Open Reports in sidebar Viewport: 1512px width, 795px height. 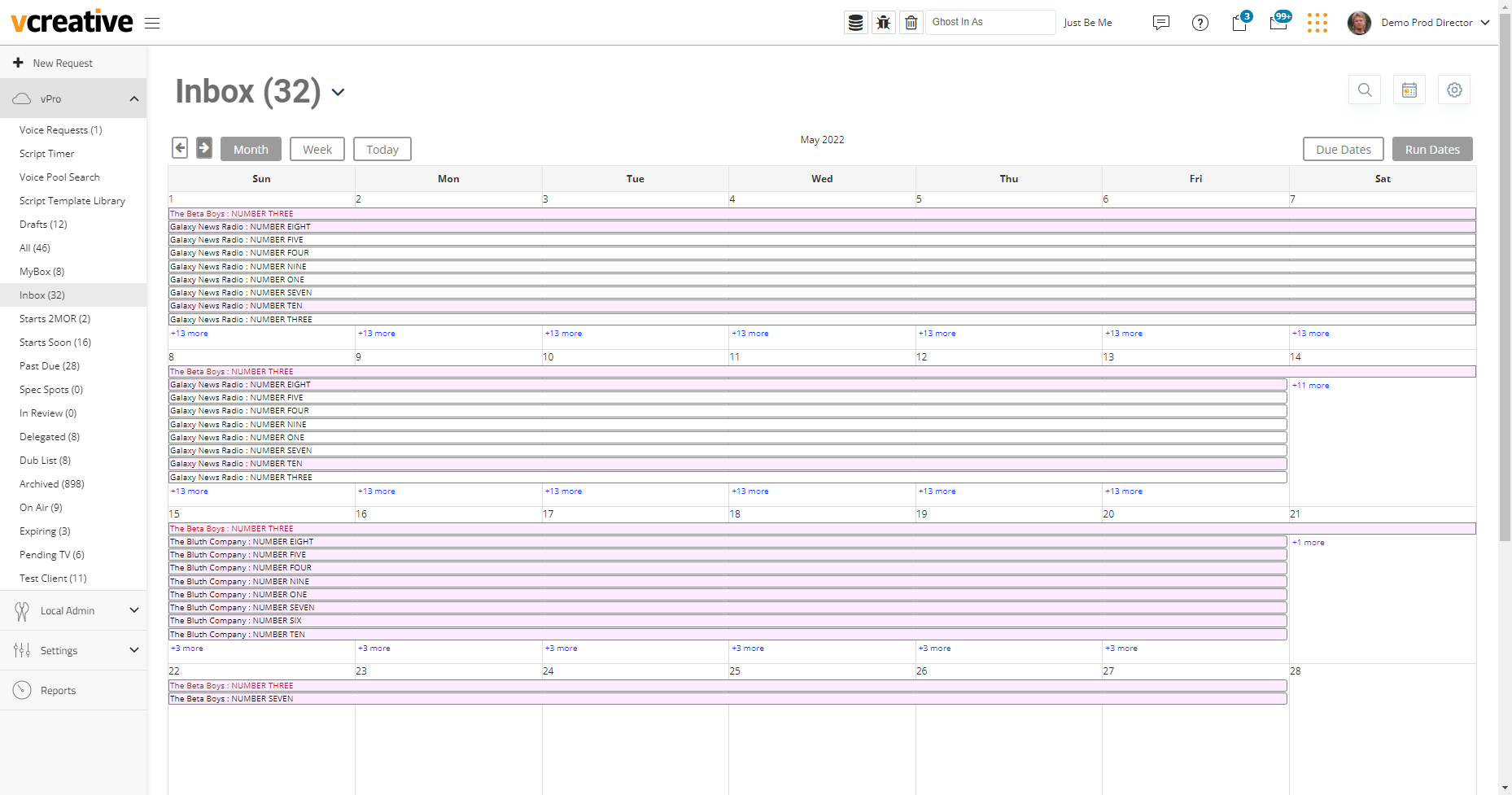58,690
